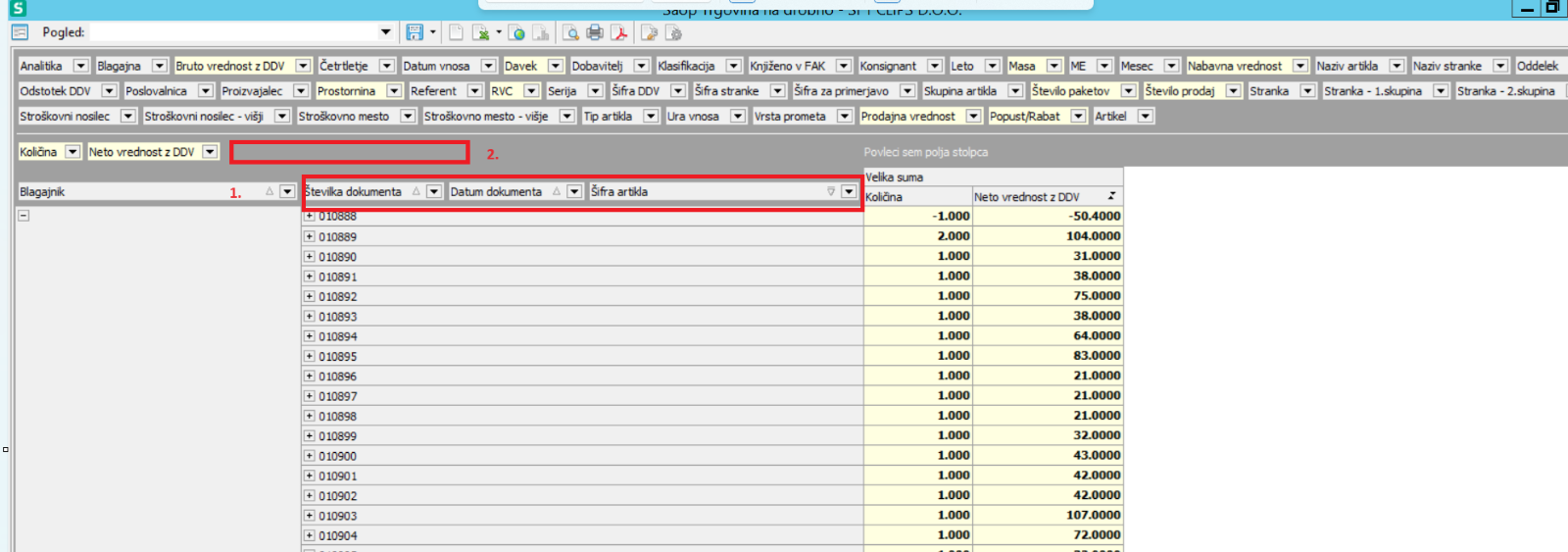The height and width of the screenshot is (552, 1568).
Task: Click the document with gear settings icon
Action: click(x=673, y=32)
